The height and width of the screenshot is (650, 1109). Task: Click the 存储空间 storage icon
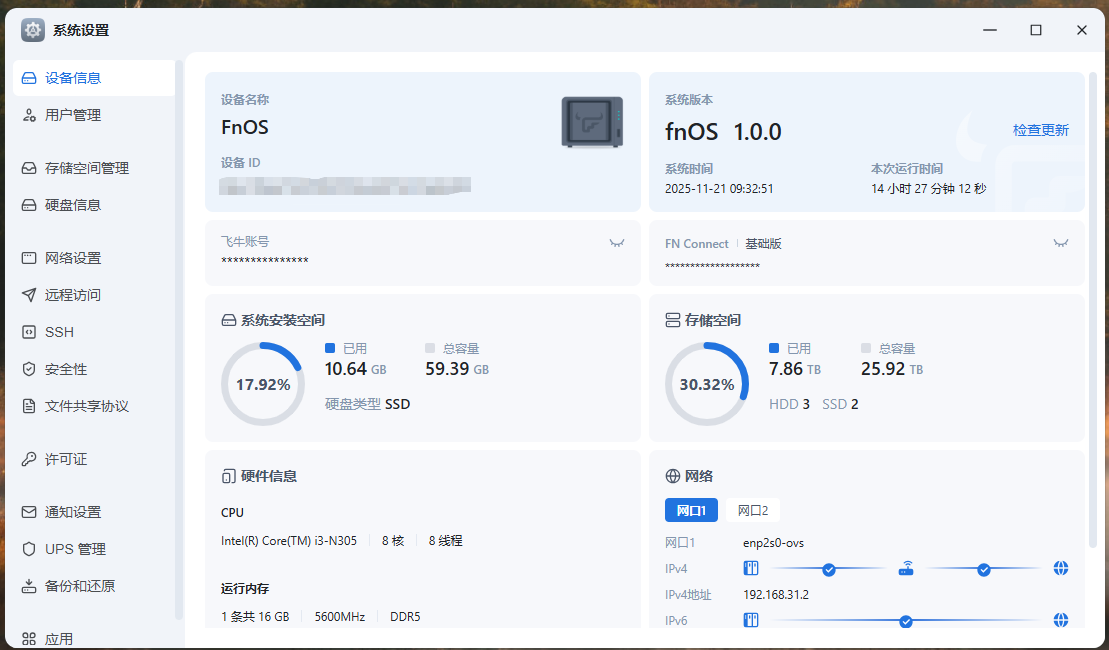coord(673,320)
